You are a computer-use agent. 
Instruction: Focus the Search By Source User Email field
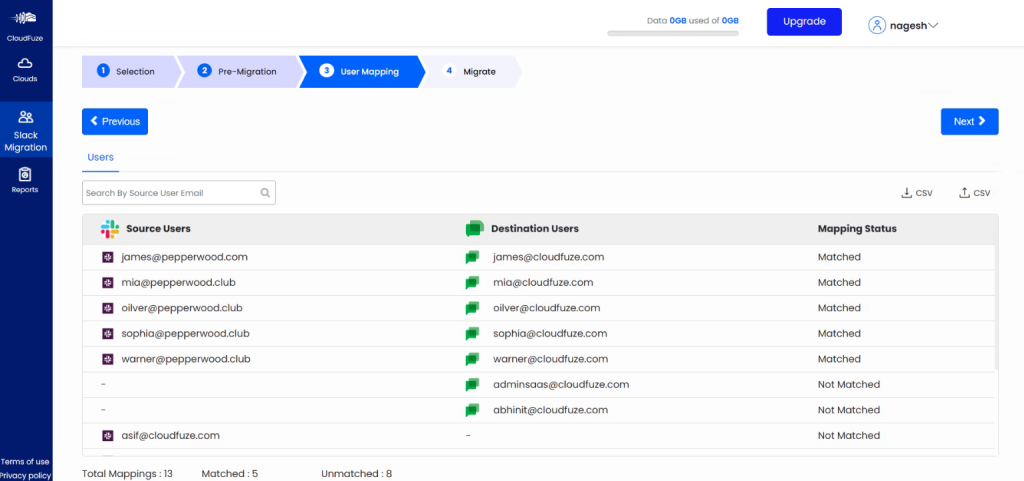[x=179, y=193]
